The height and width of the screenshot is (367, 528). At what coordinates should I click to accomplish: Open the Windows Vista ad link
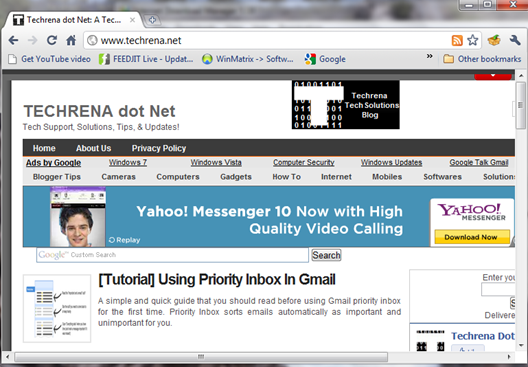point(216,162)
